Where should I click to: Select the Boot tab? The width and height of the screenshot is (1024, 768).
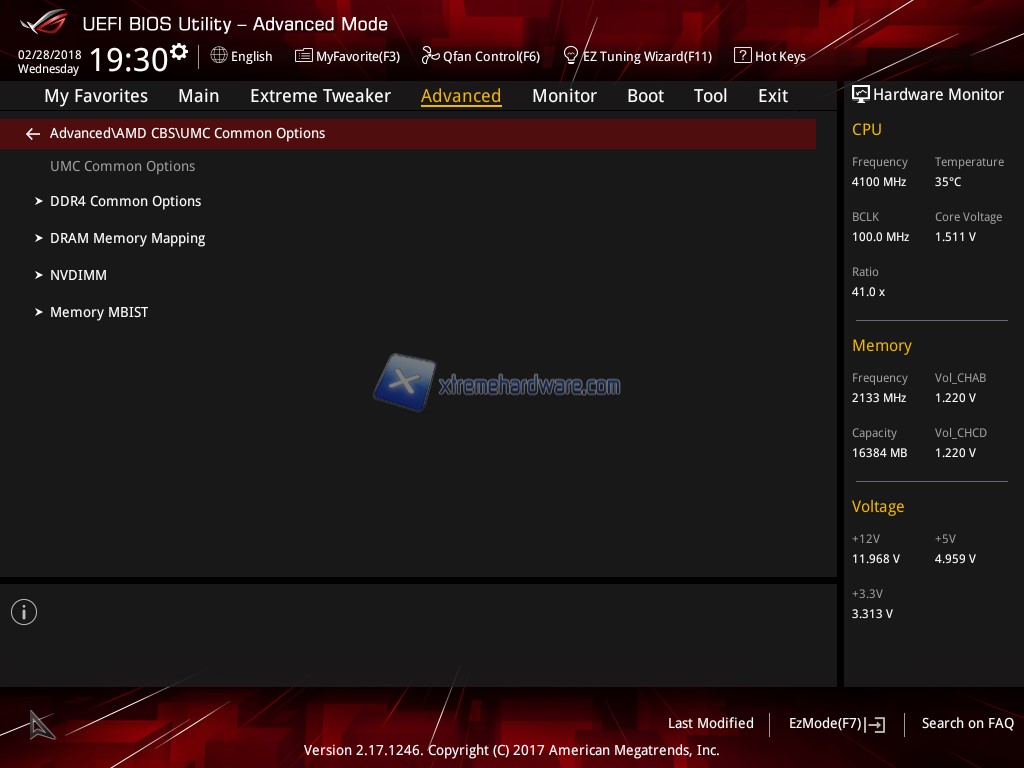click(645, 96)
